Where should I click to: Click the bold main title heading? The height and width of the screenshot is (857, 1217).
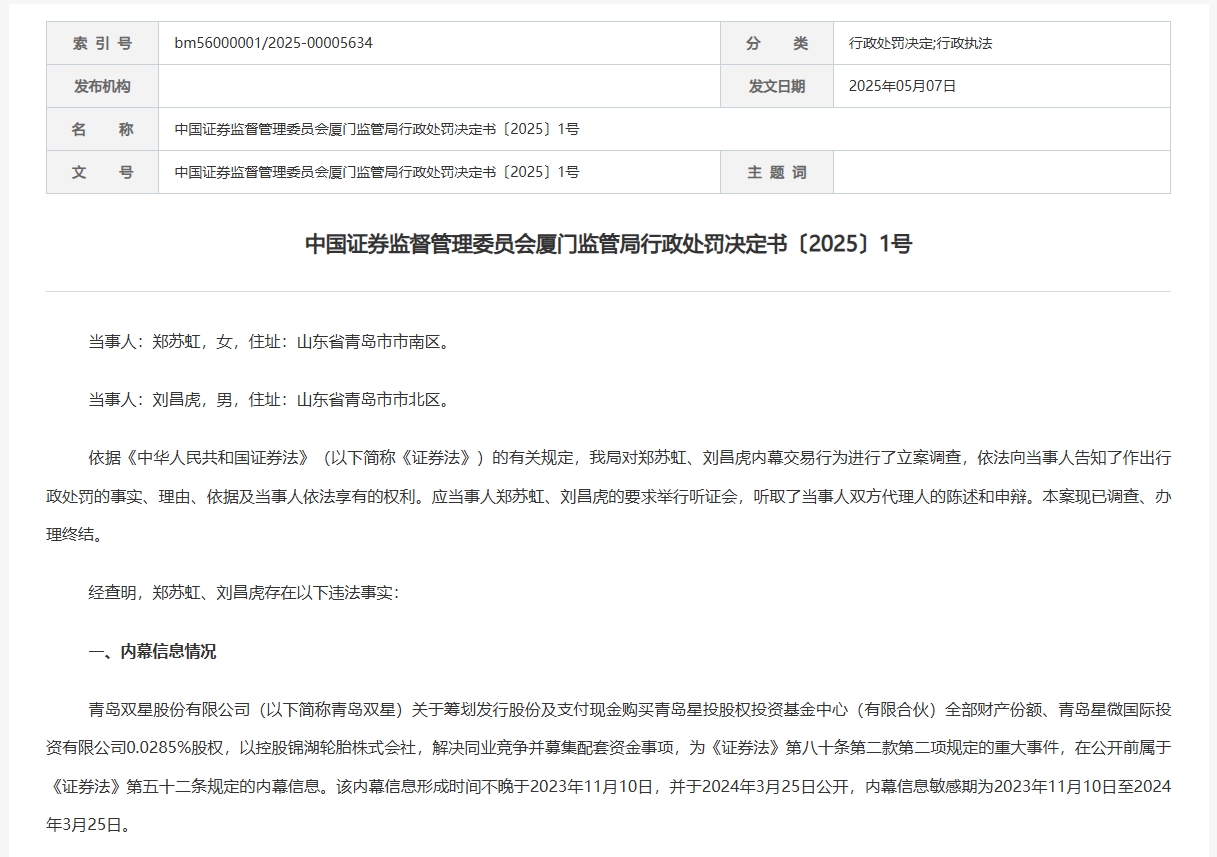pyautogui.click(x=608, y=244)
